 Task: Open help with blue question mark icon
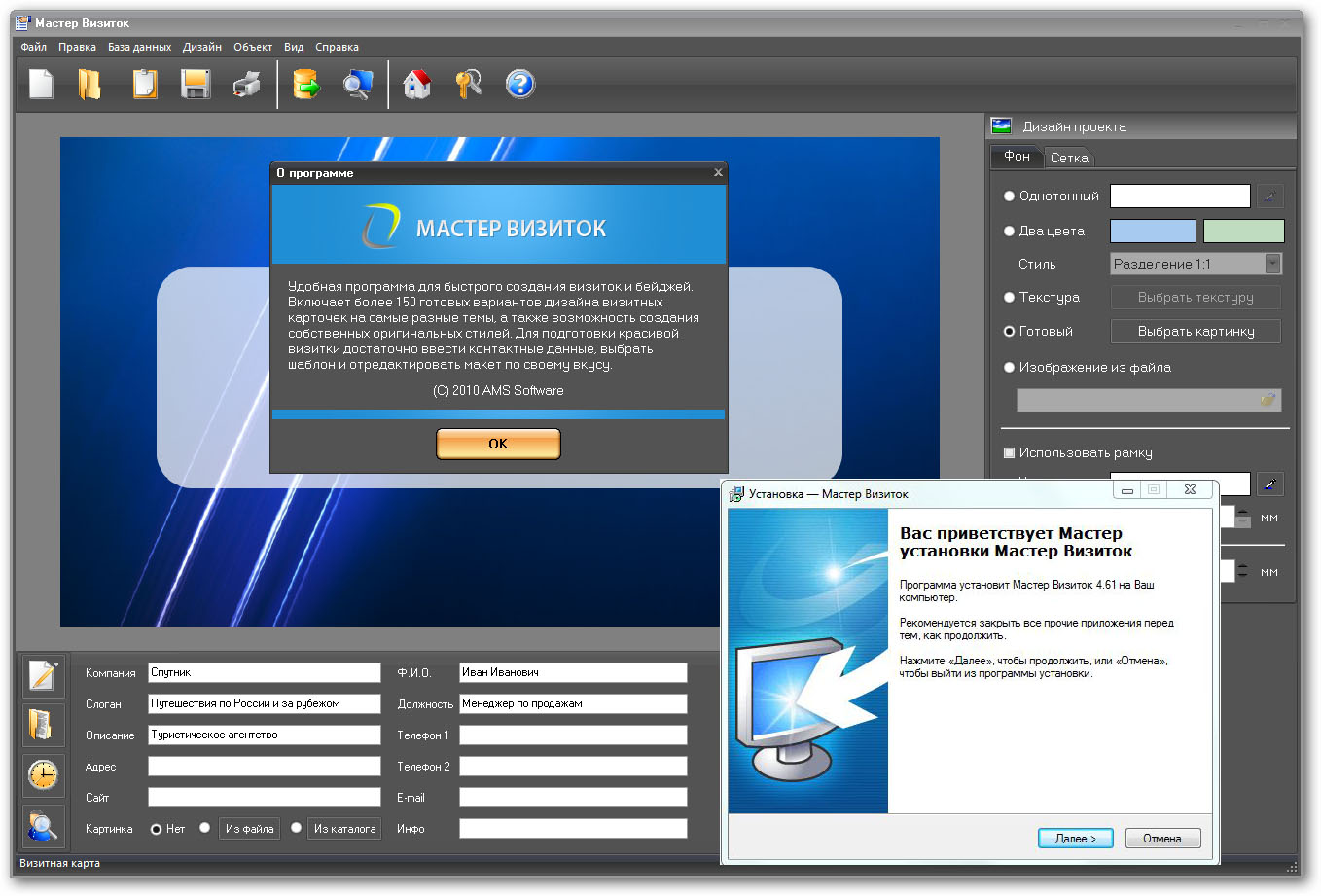pyautogui.click(x=520, y=84)
